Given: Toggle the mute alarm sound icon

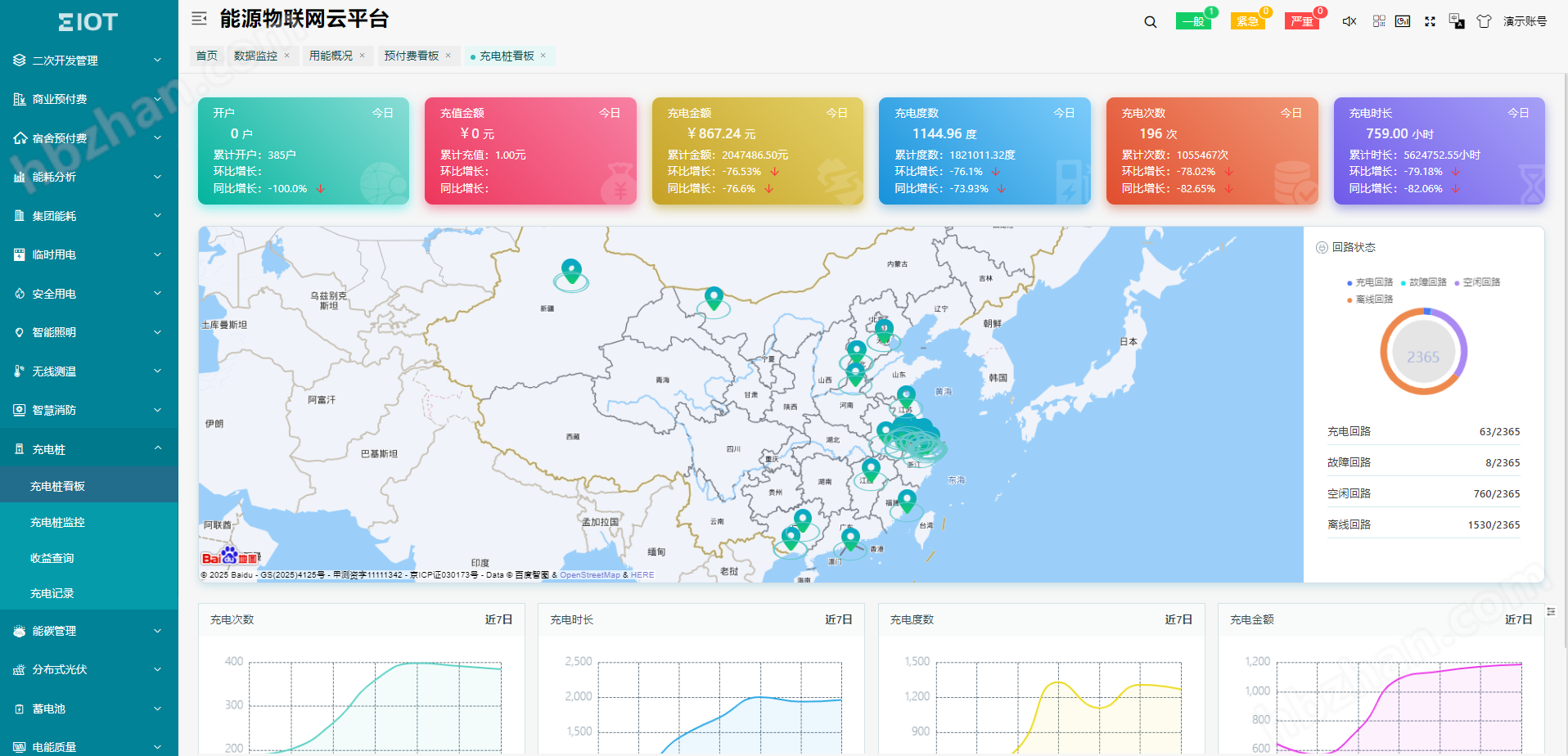Looking at the screenshot, I should coord(1349,21).
